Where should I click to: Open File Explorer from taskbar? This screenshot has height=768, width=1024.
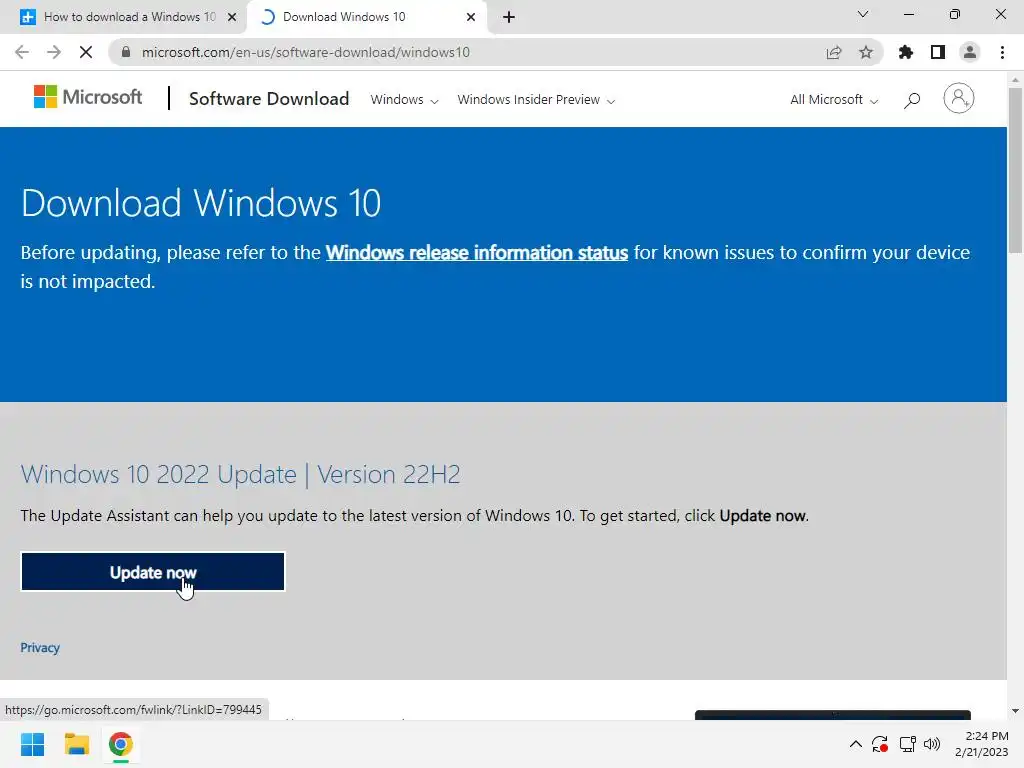[x=76, y=744]
